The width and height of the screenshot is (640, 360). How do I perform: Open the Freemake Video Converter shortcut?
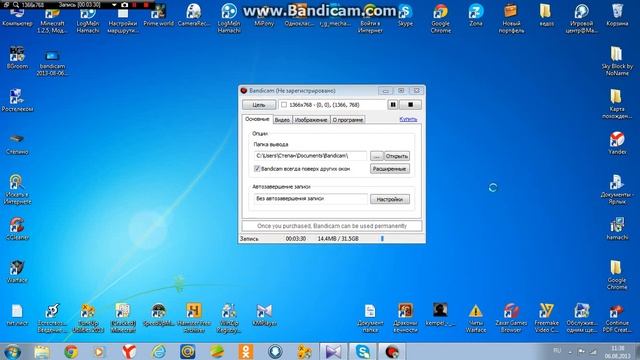pyautogui.click(x=546, y=318)
